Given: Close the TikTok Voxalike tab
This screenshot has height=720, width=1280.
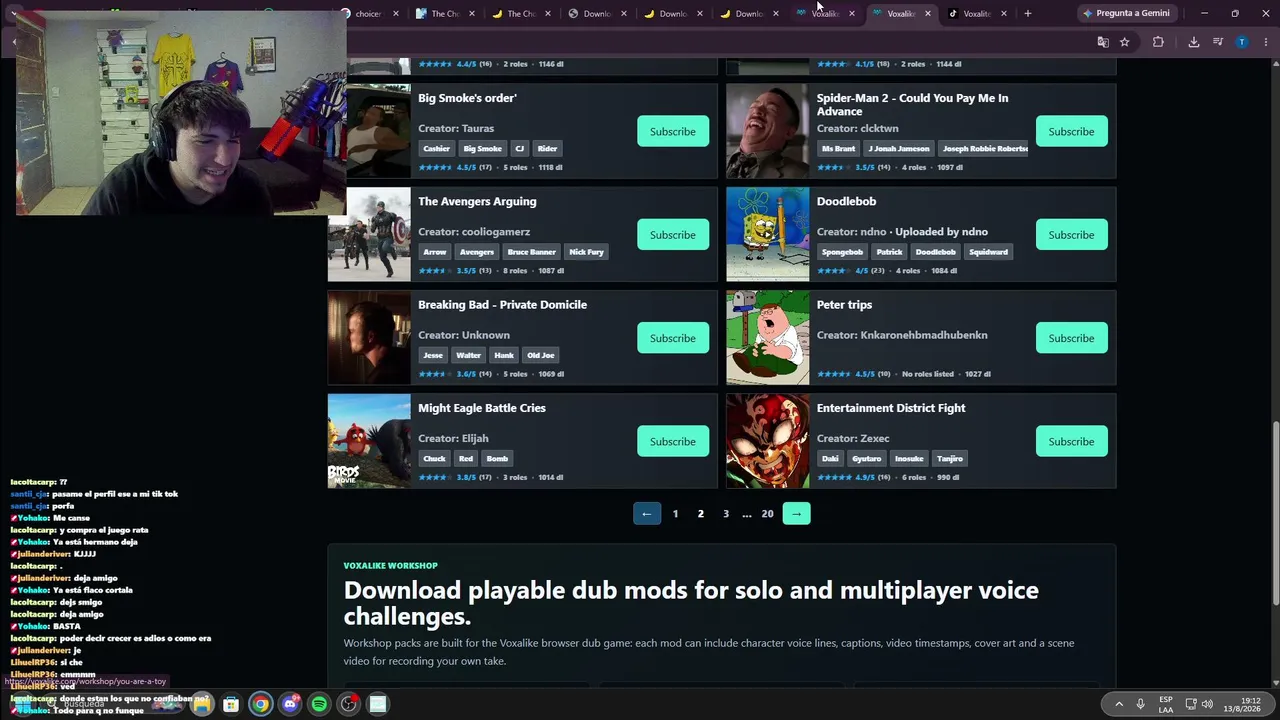Looking at the screenshot, I should (x=1003, y=14).
